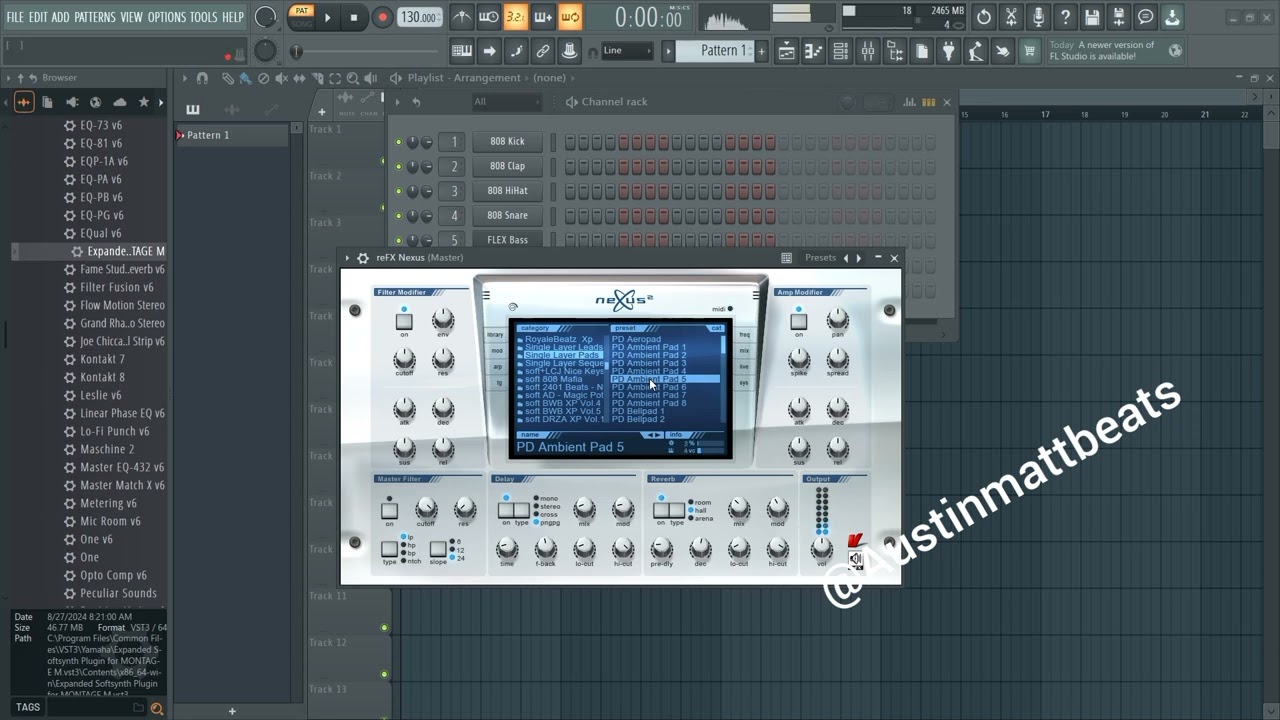
Task: Open the All channel filter dropdown in Channel rack
Action: coord(506,102)
